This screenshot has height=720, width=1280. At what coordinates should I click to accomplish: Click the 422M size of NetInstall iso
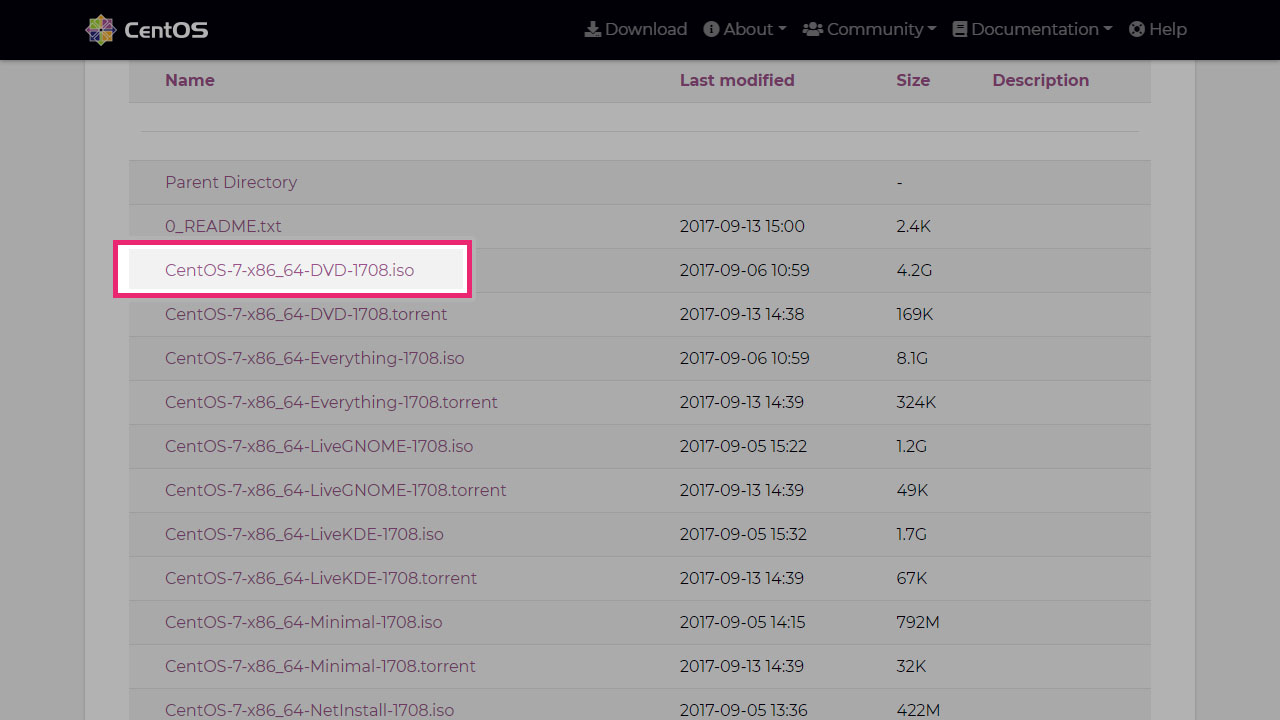918,710
